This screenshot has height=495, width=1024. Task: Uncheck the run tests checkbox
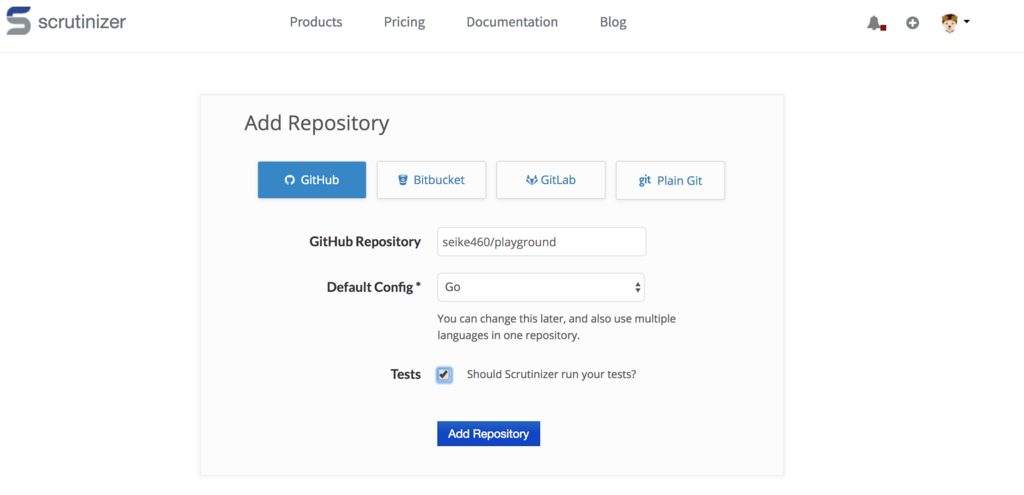[444, 375]
